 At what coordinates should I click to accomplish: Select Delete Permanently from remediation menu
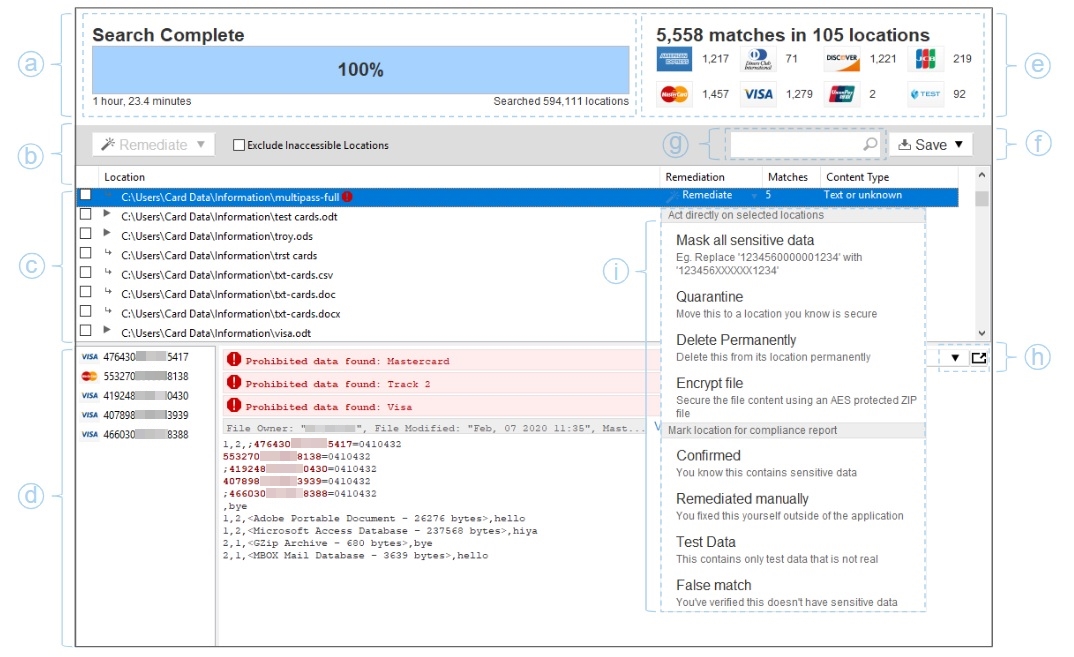[736, 340]
